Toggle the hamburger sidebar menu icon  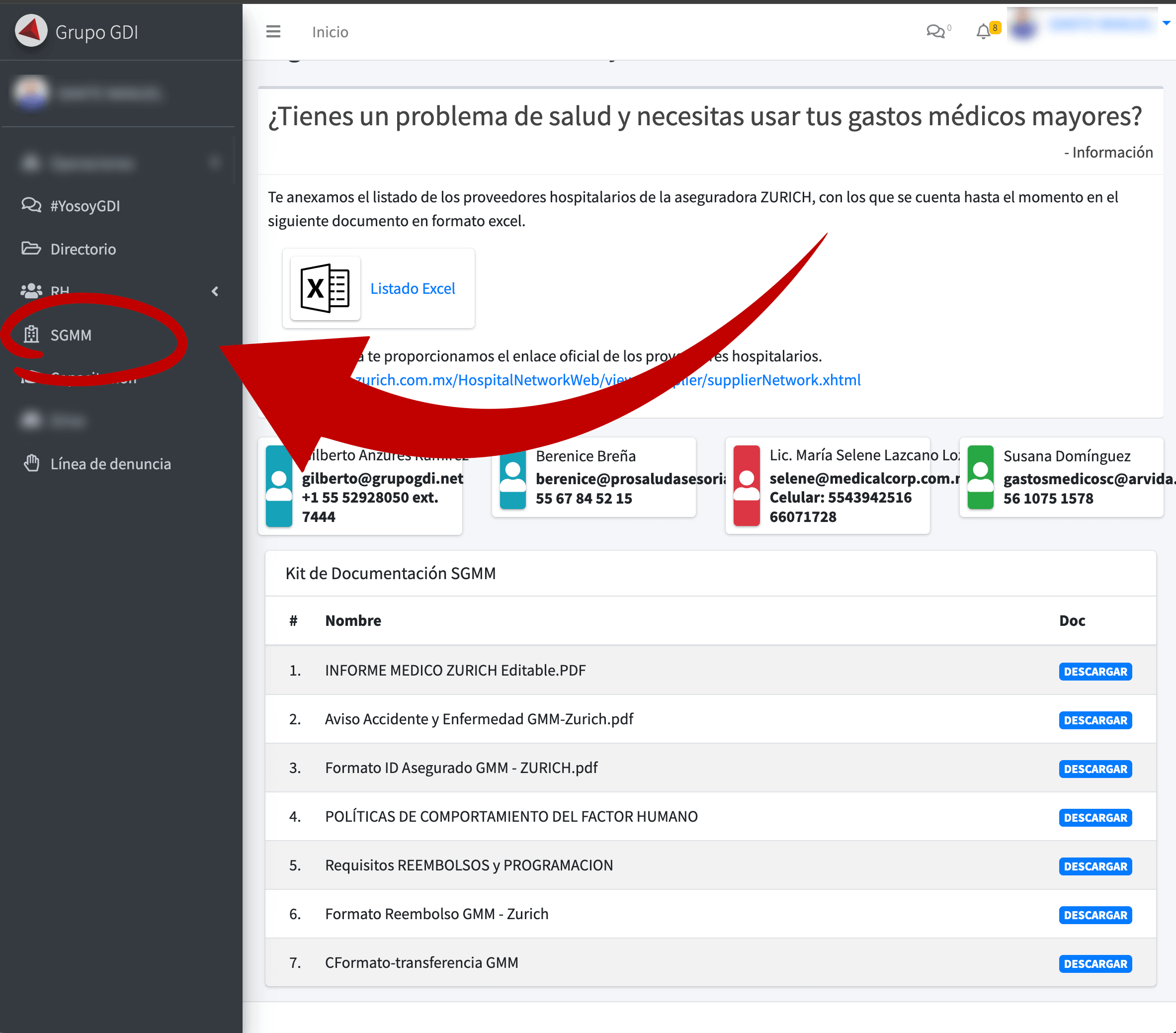click(273, 32)
